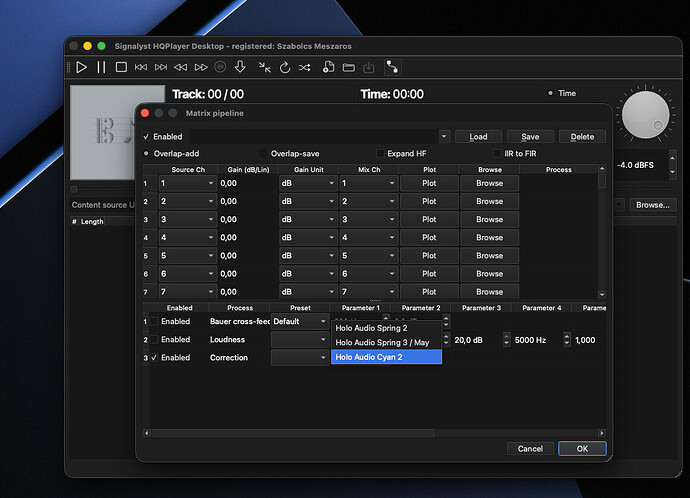Click the matrix pipeline routing icon
Screen dimensions: 690x498
point(391,67)
